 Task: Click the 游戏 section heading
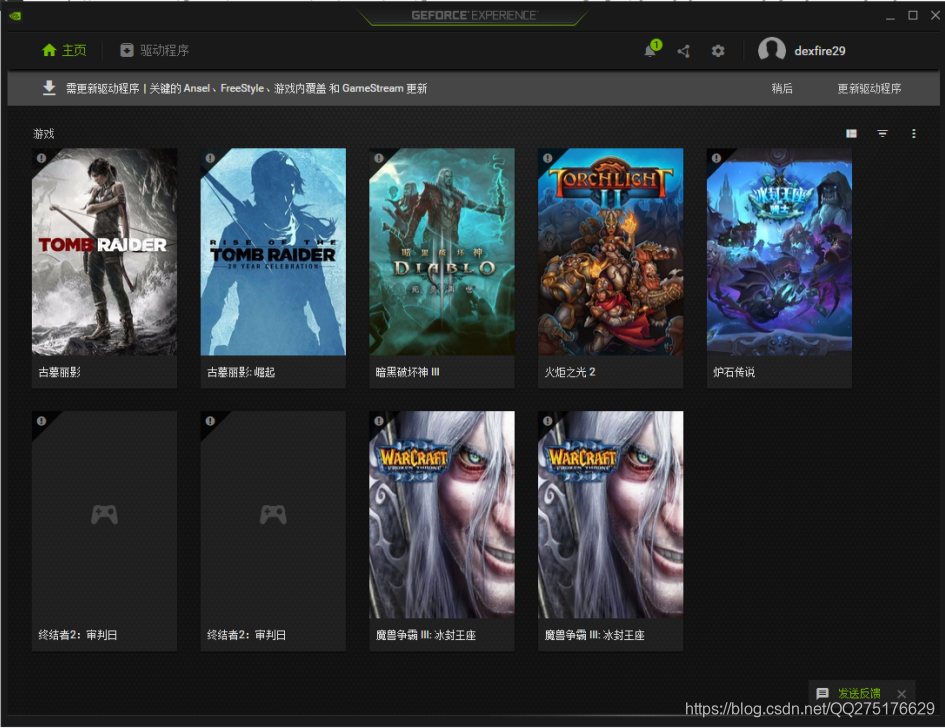(x=43, y=133)
